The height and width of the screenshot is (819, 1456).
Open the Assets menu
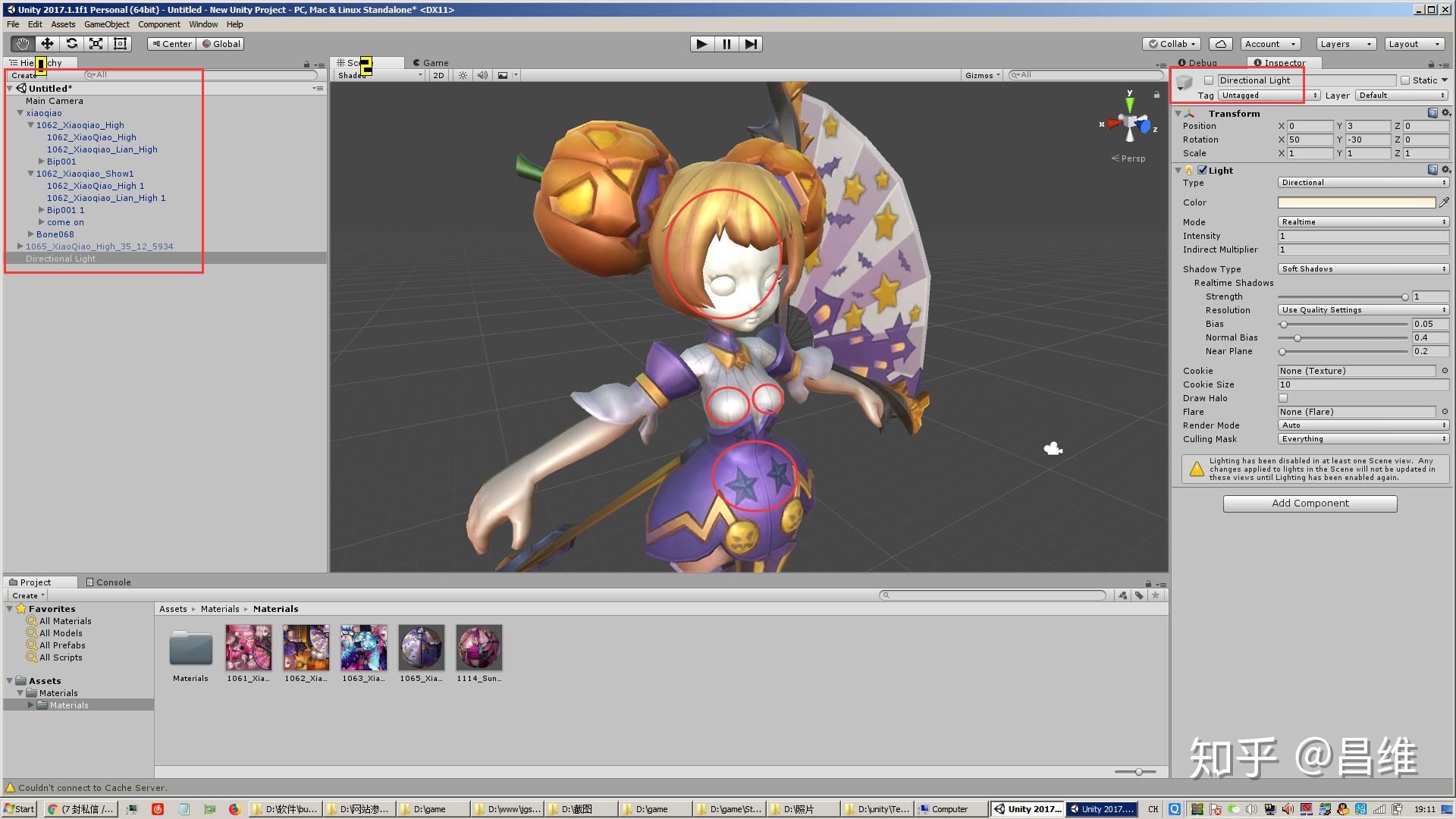63,24
